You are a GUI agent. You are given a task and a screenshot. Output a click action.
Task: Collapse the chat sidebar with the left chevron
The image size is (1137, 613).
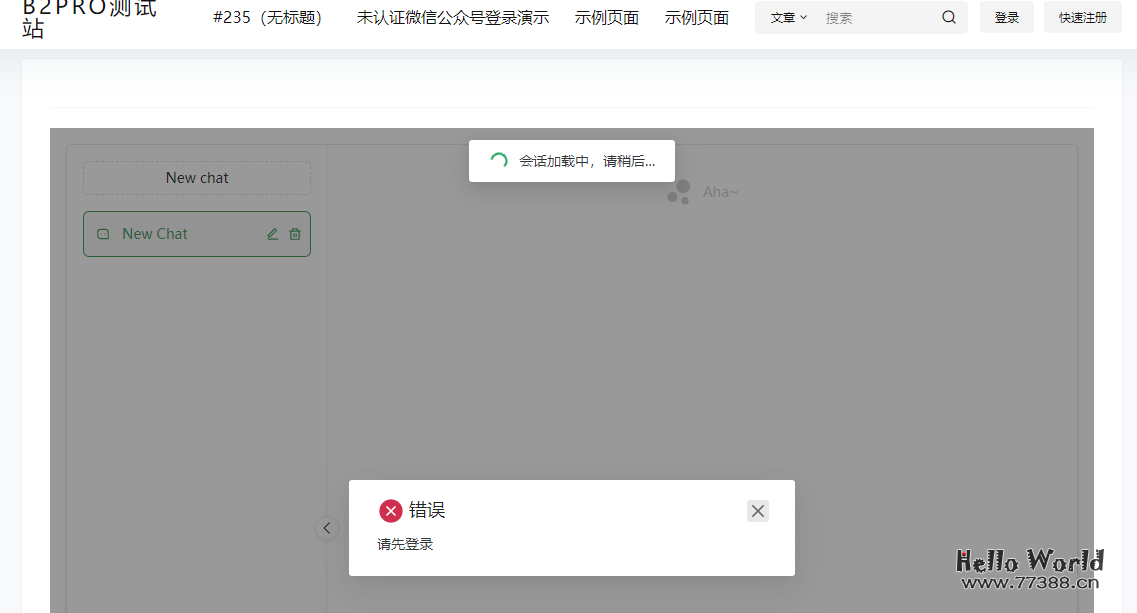pos(327,528)
